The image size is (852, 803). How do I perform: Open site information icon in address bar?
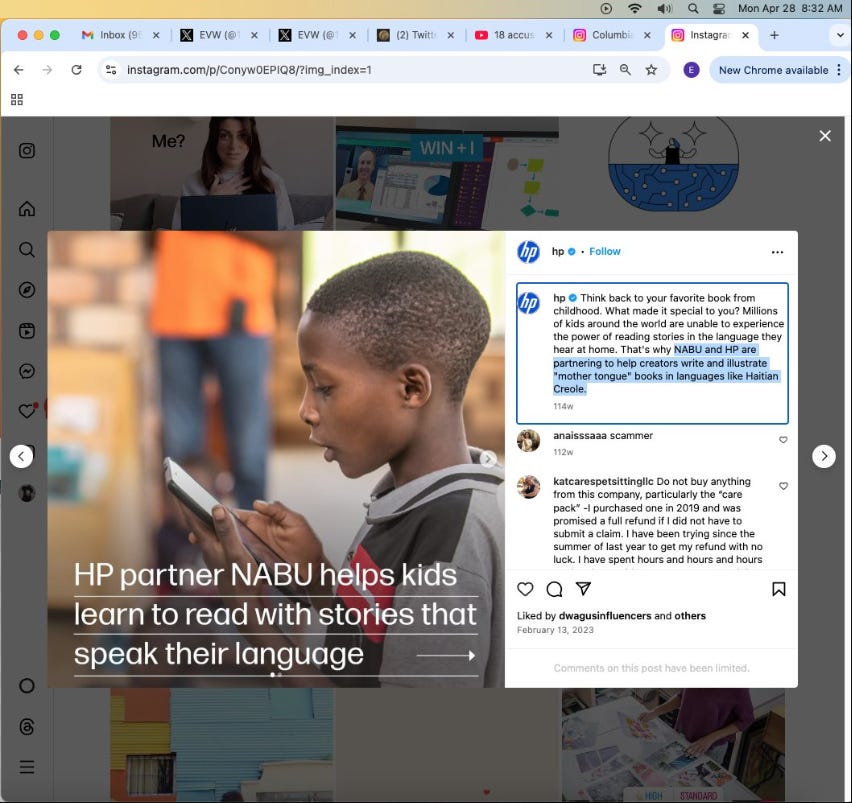coord(111,70)
